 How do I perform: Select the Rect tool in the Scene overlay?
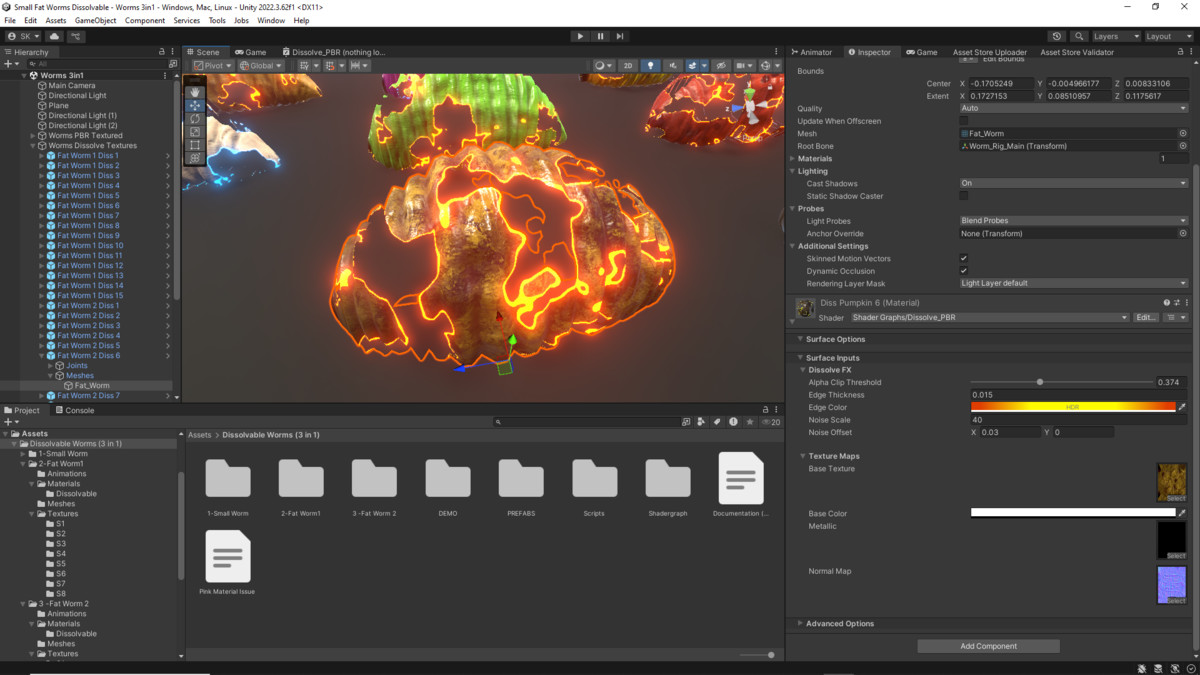pyautogui.click(x=195, y=145)
